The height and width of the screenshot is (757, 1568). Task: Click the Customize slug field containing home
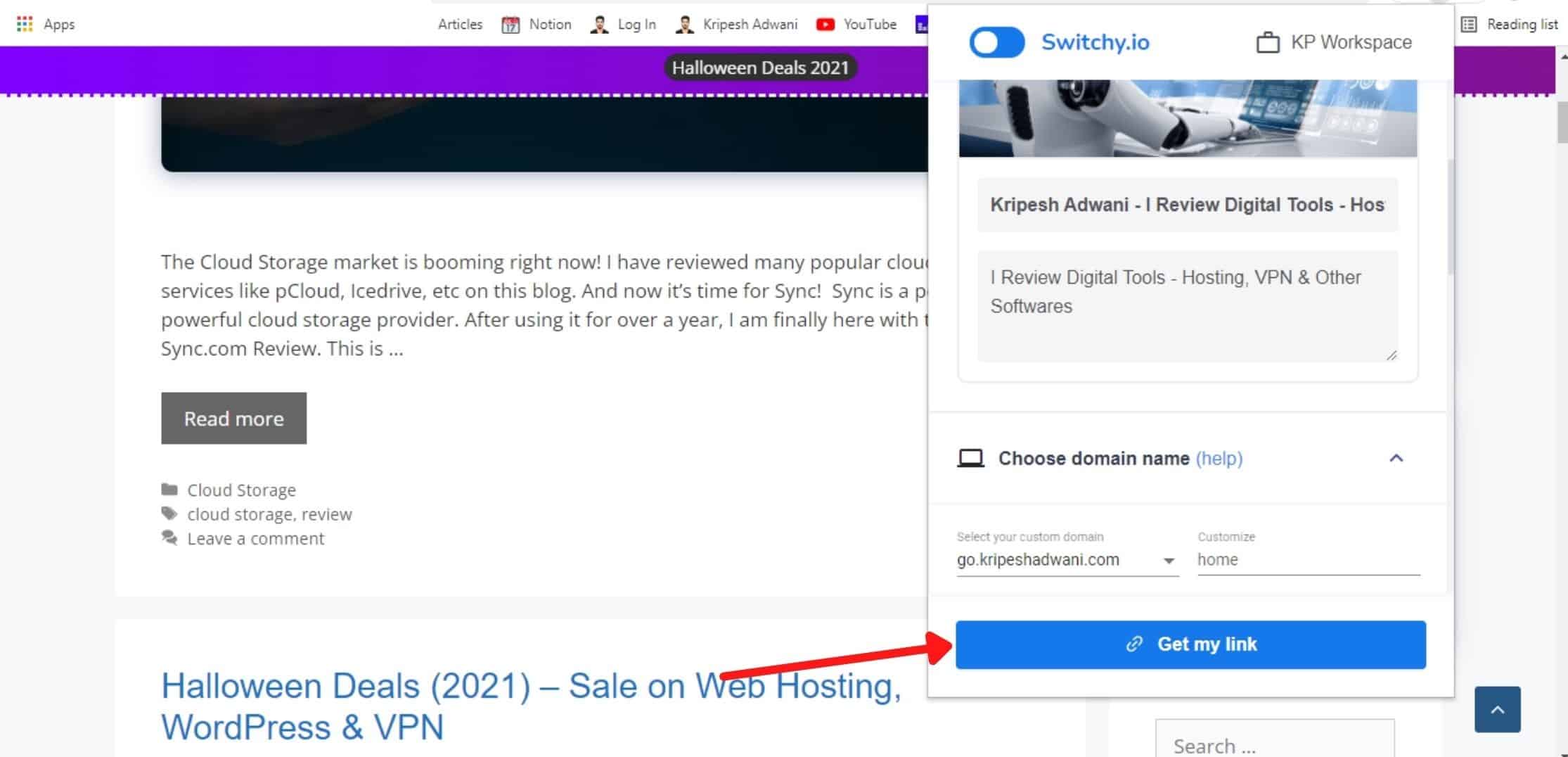coord(1309,560)
